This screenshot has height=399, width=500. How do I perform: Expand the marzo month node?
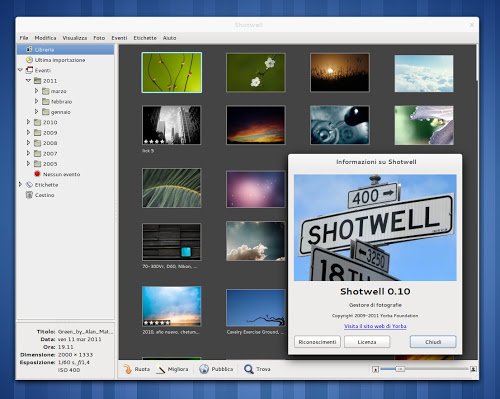tap(36, 91)
